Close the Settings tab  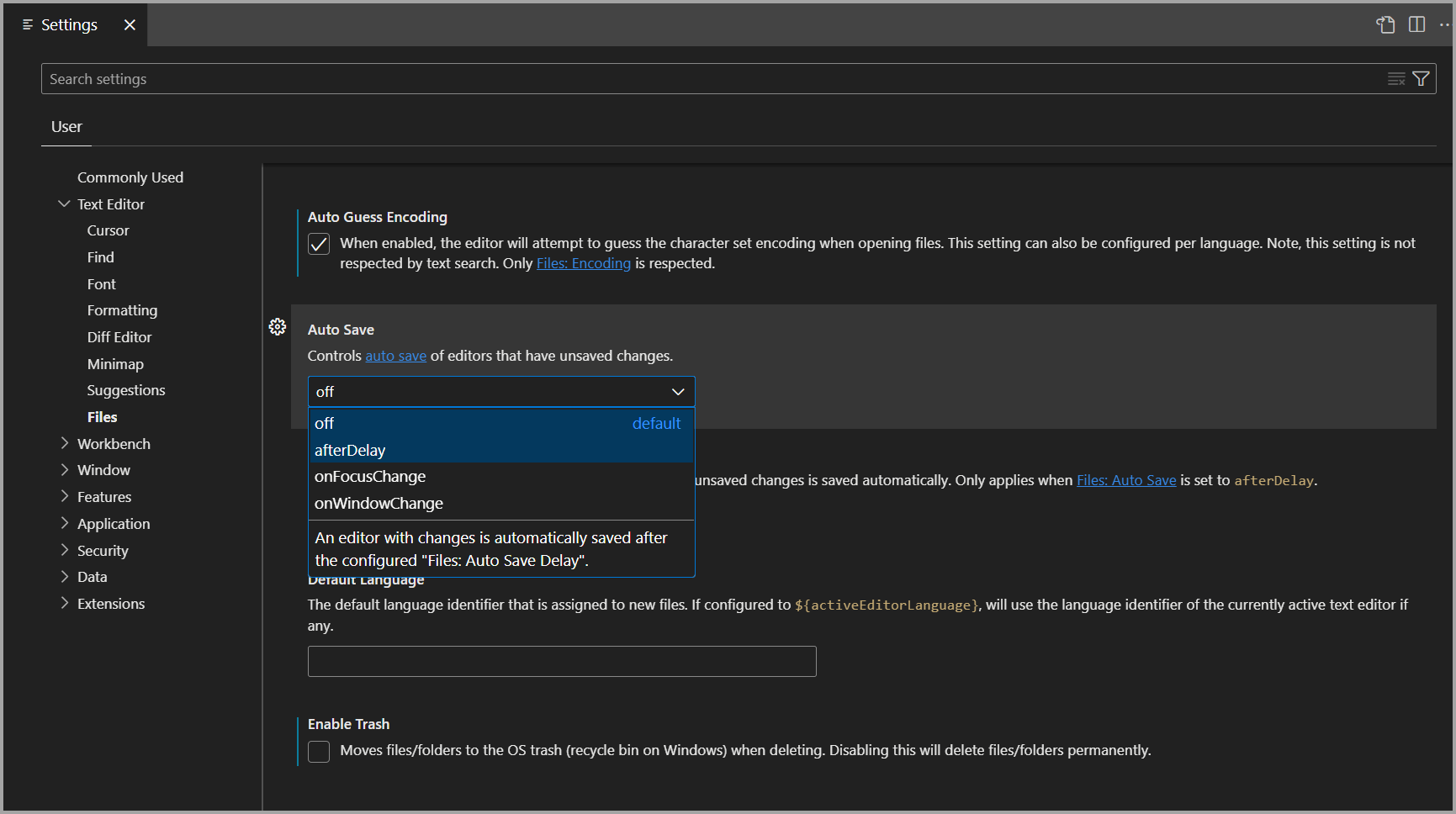coord(130,24)
